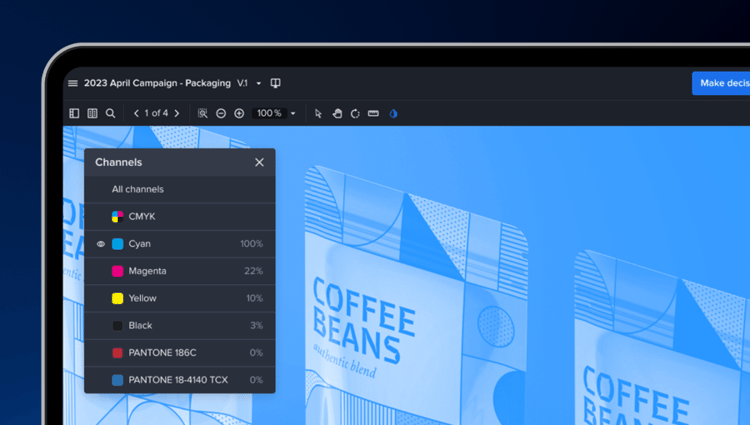The image size is (750, 425).
Task: Select All channels in the Channels panel
Action: [138, 189]
